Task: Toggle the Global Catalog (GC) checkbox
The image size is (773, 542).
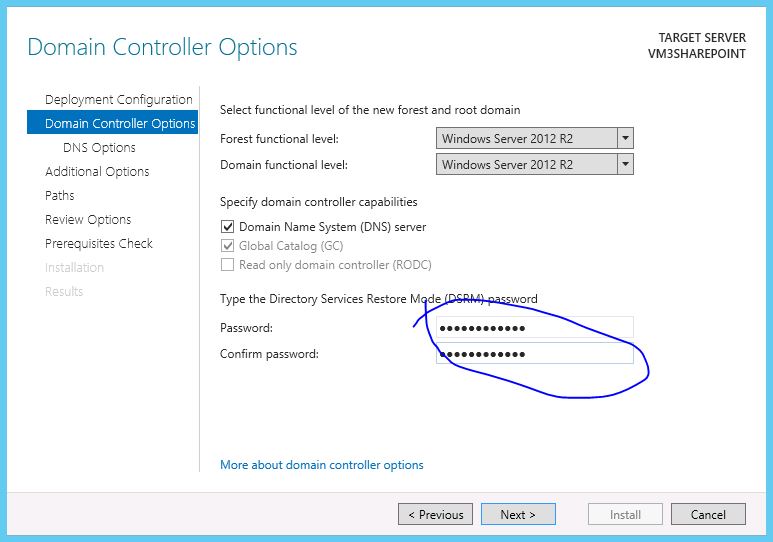Action: coord(227,246)
